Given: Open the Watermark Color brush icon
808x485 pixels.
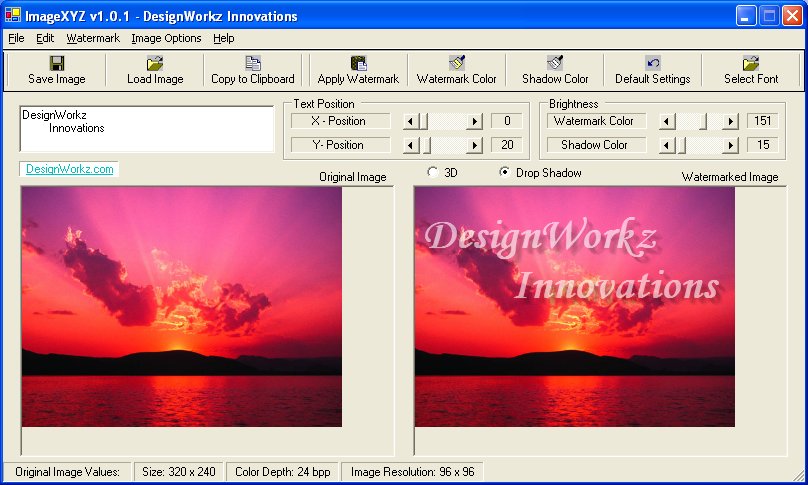Looking at the screenshot, I should coord(457,63).
